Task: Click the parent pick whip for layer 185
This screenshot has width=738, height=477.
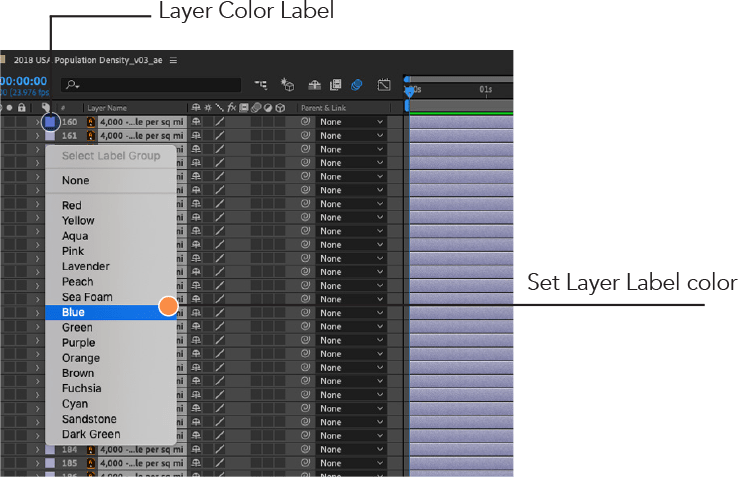Action: coord(305,463)
